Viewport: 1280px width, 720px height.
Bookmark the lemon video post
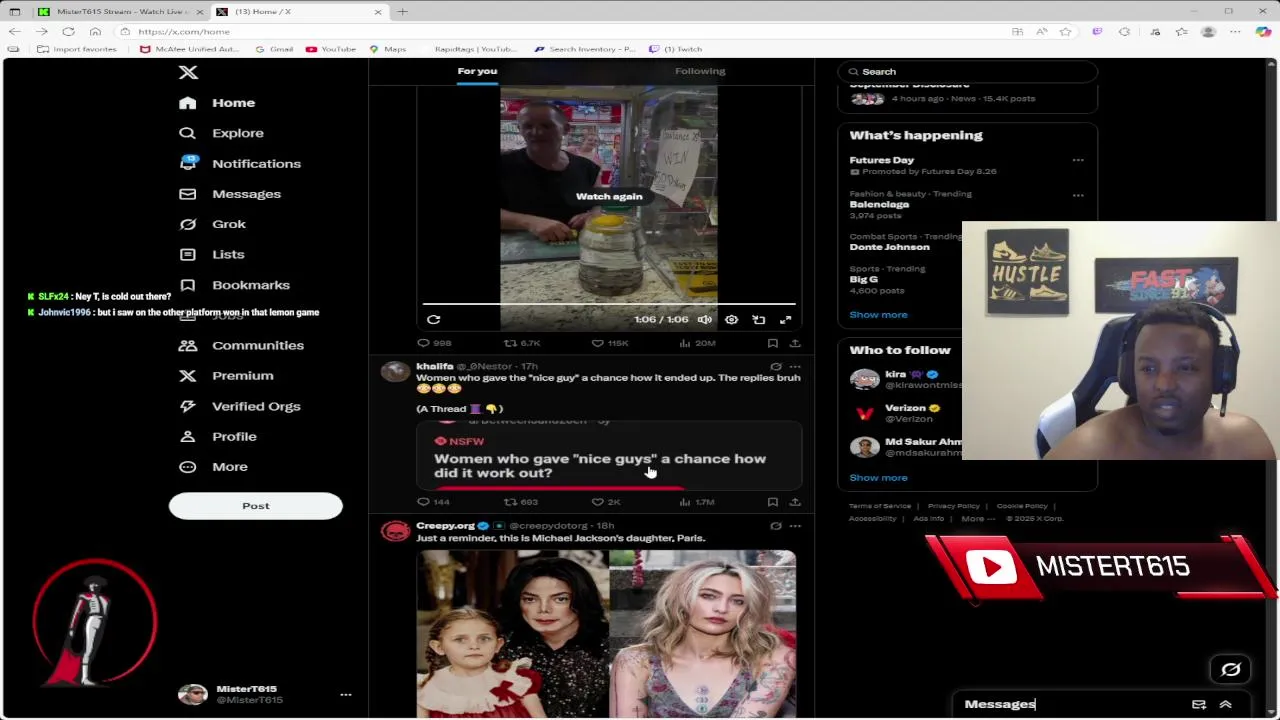[772, 343]
